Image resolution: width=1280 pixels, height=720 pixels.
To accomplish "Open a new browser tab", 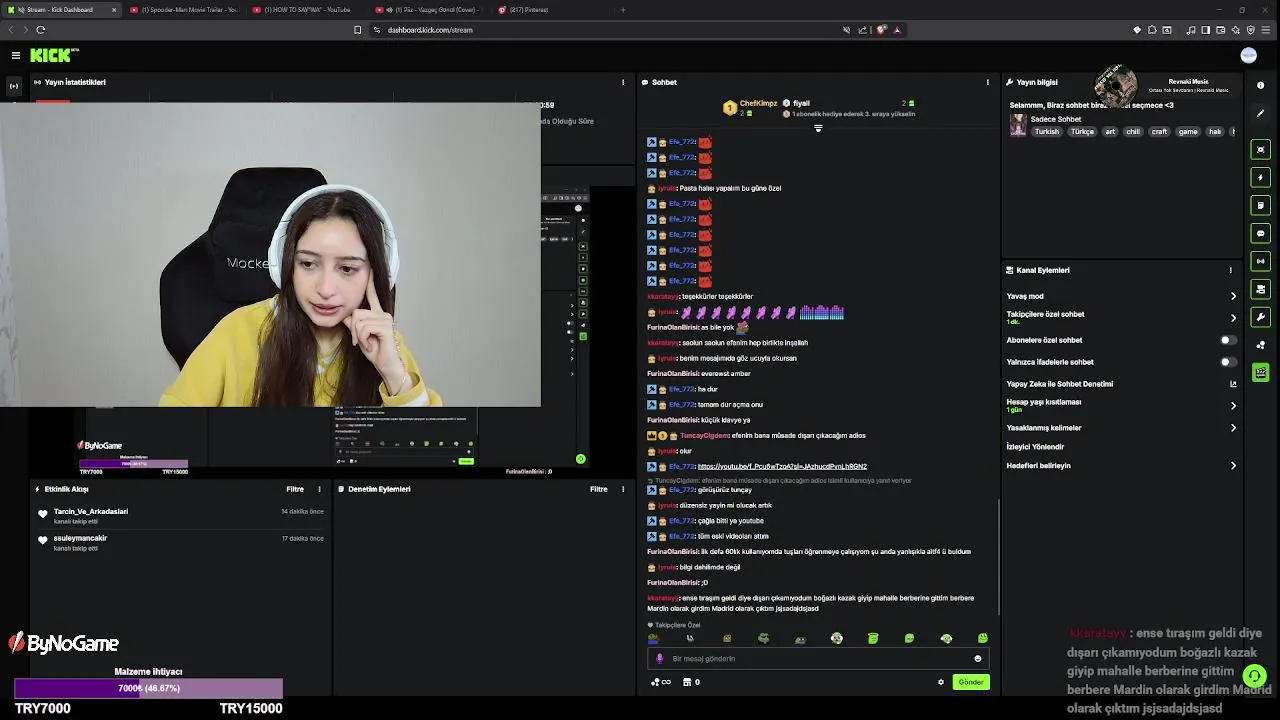I will [623, 10].
